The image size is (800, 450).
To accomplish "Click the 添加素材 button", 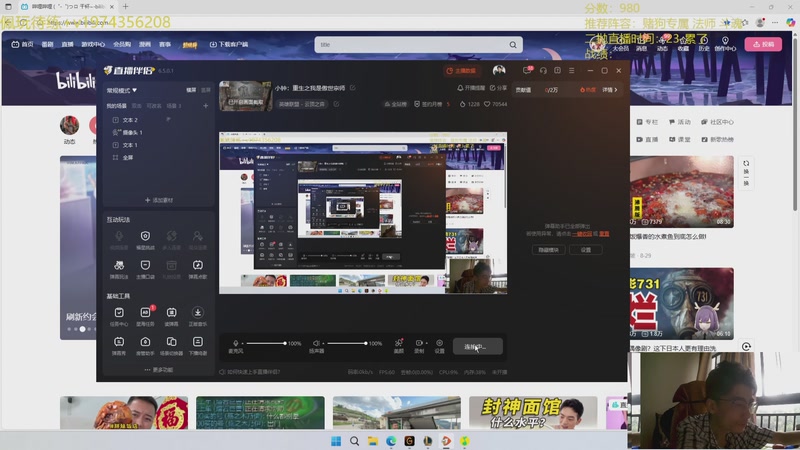I will coord(159,200).
